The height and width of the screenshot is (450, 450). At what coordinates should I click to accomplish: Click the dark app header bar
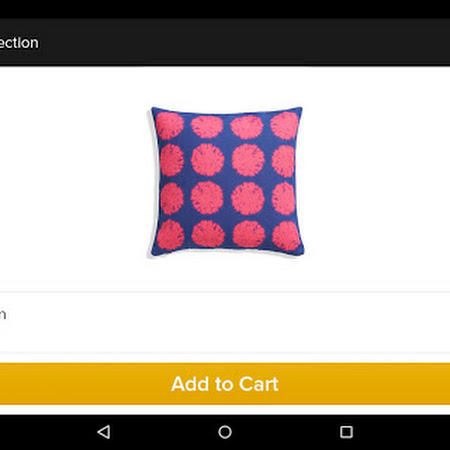pyautogui.click(x=225, y=42)
